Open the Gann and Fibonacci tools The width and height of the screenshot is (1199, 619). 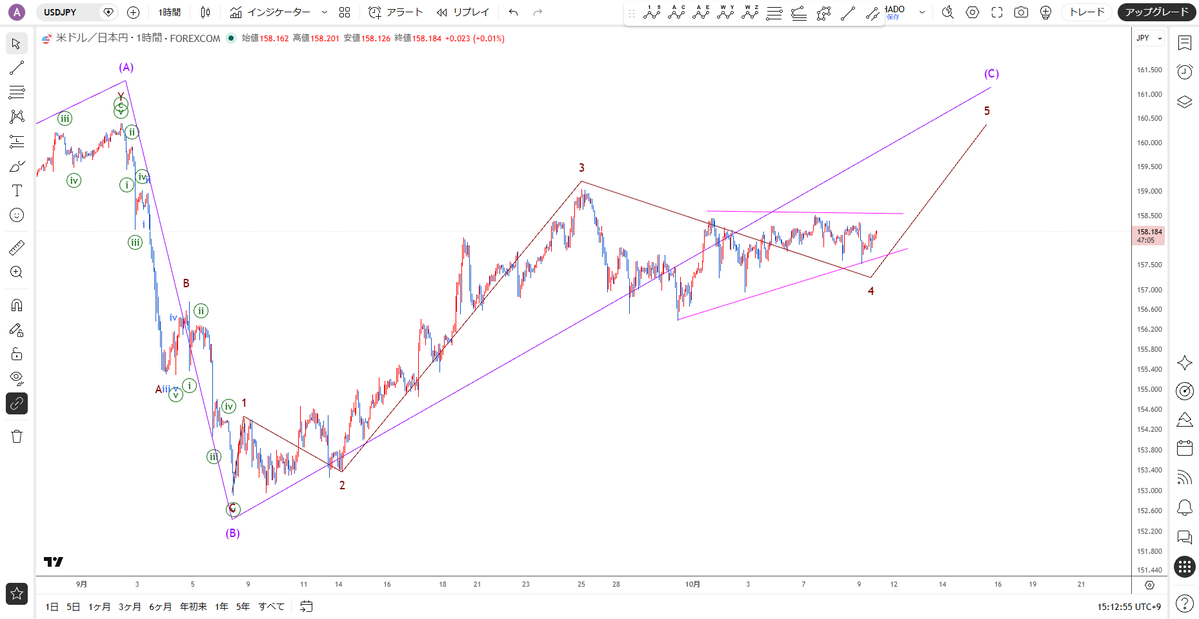(x=16, y=92)
